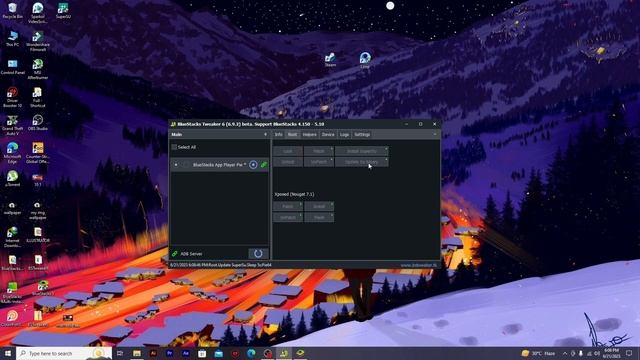Screen dimensions: 640x360
Task: Click the status bar log message
Action: point(221,265)
